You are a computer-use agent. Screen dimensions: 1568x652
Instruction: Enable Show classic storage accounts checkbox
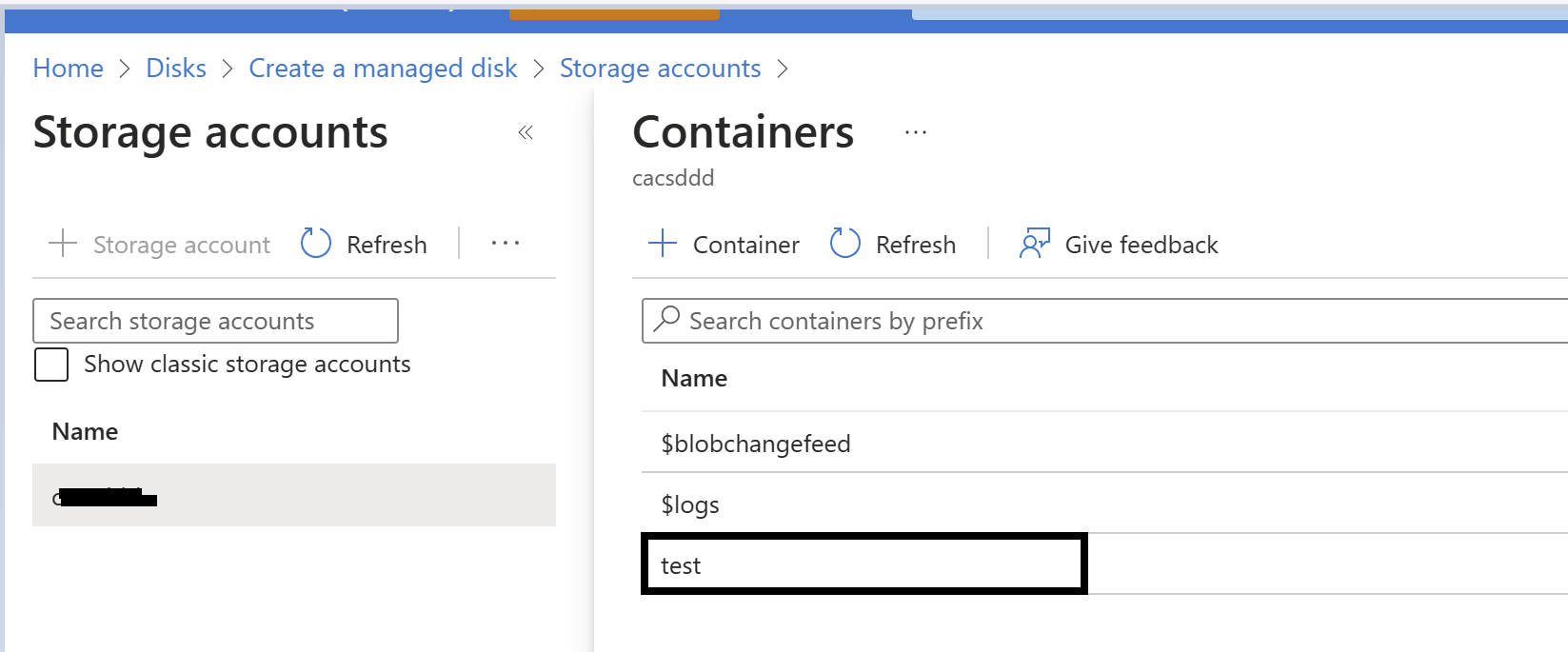[51, 365]
